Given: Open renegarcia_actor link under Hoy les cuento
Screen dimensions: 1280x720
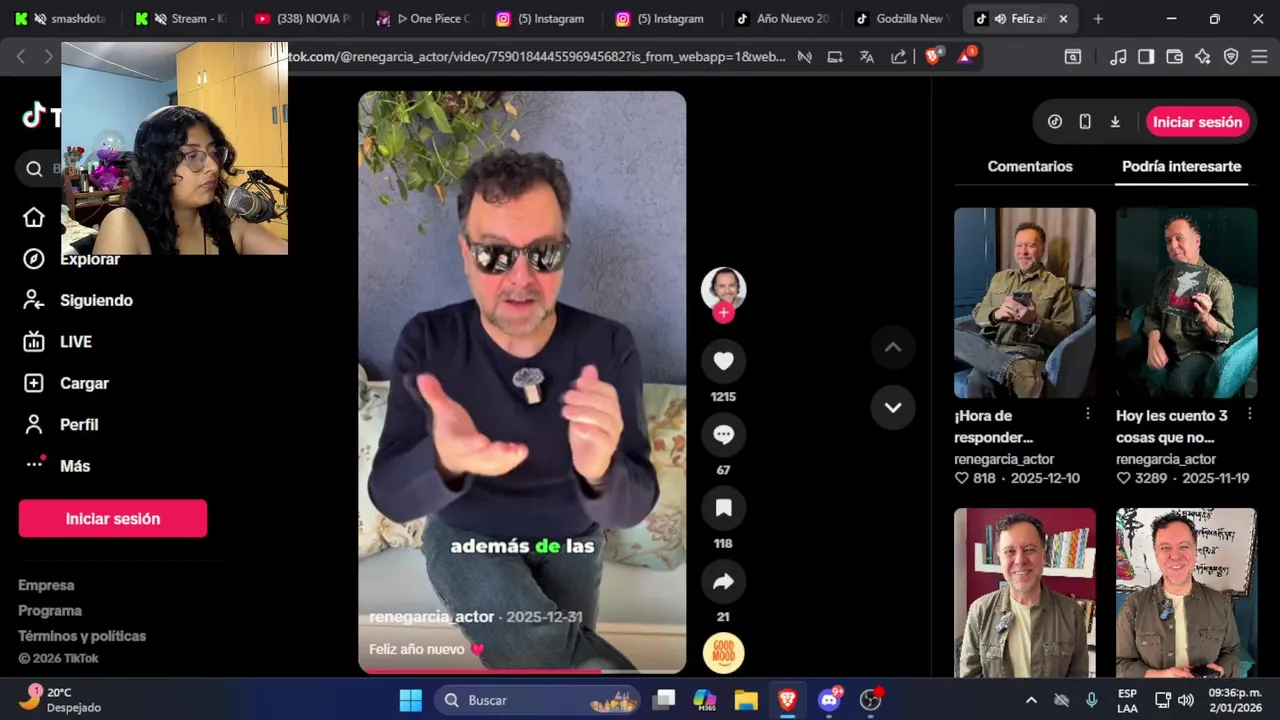Looking at the screenshot, I should click(x=1166, y=460).
